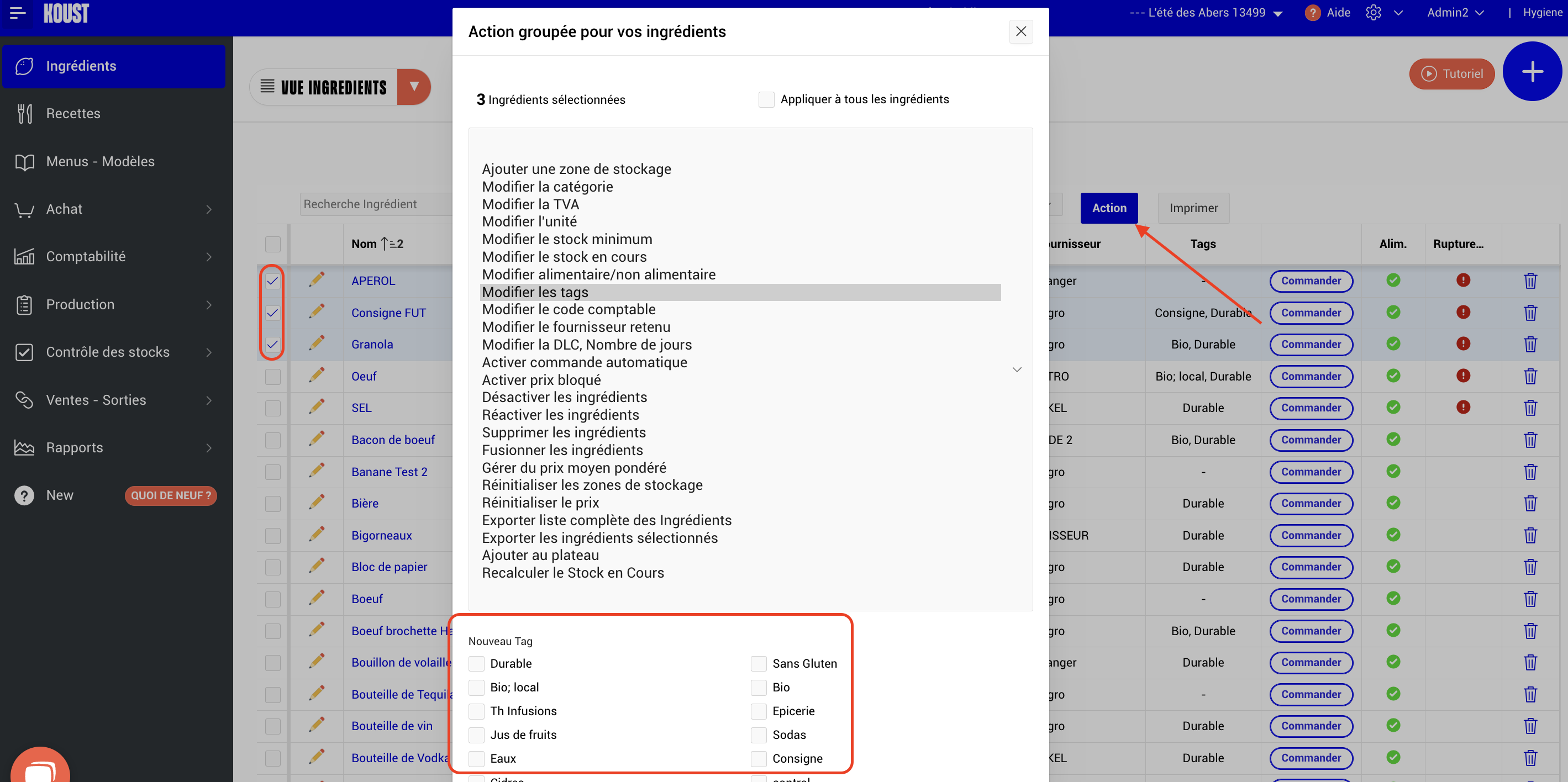Click the pencil edit icon for SEL
Viewport: 1568px width, 782px height.
click(x=317, y=406)
